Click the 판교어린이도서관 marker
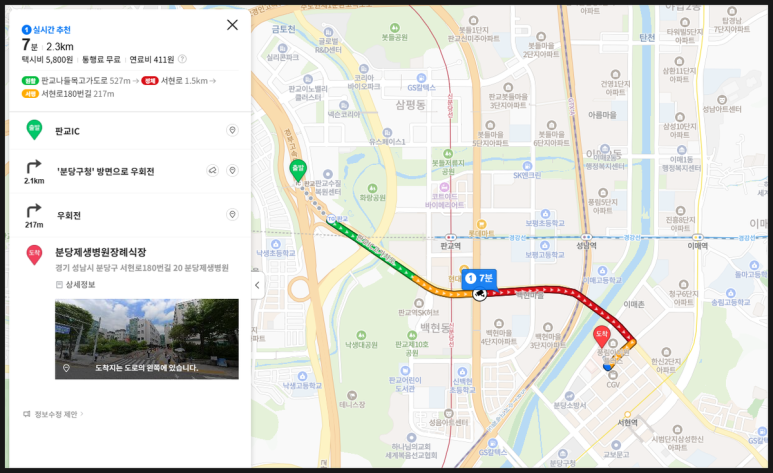Viewport: 773px width, 473px height. pos(405,371)
